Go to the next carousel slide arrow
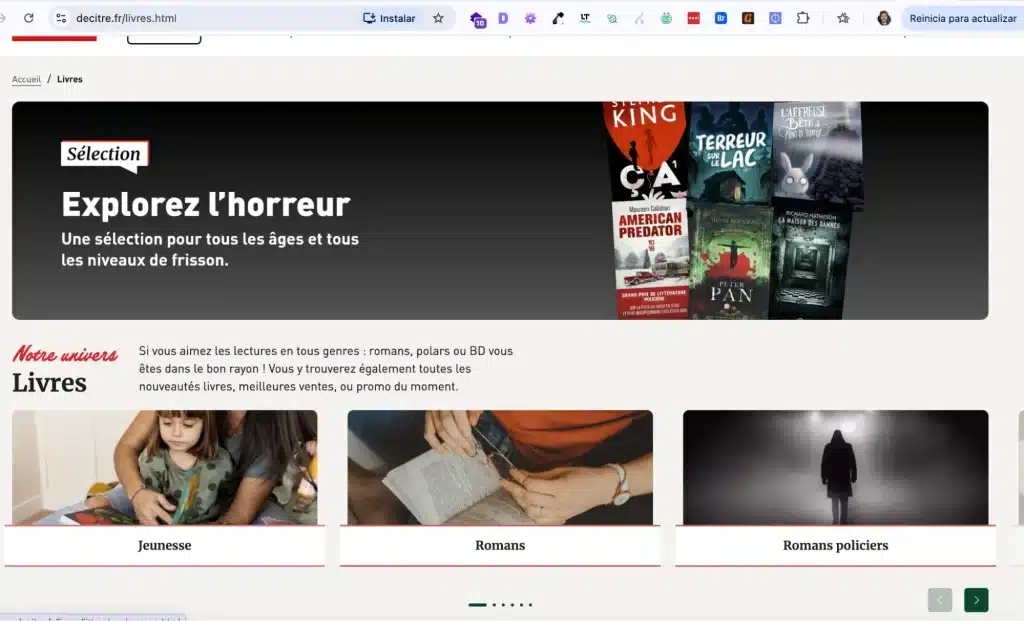1024x621 pixels. (976, 600)
